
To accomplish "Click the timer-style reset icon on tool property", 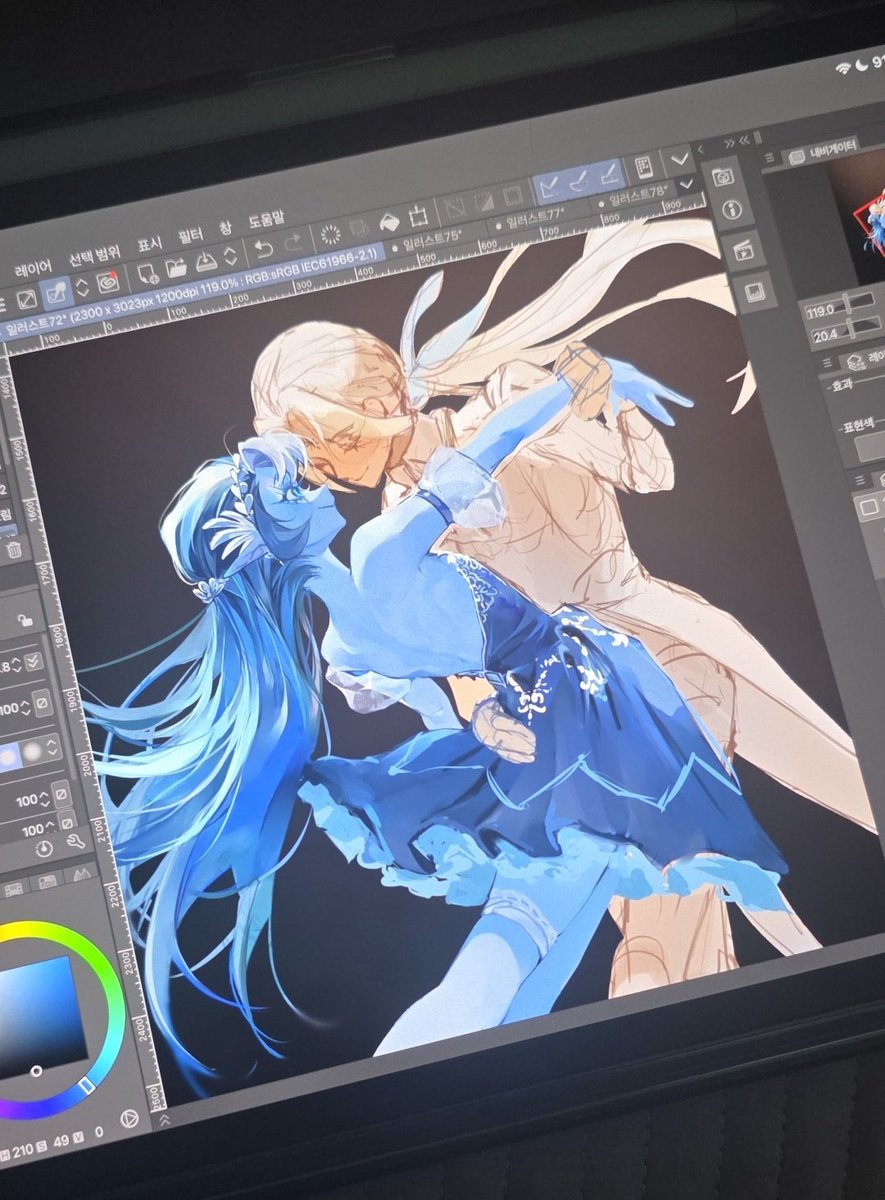I will [x=43, y=848].
